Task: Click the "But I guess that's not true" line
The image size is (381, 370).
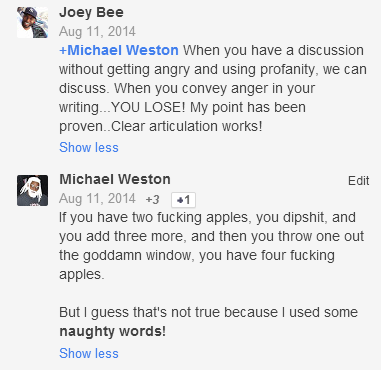Action: [208, 312]
